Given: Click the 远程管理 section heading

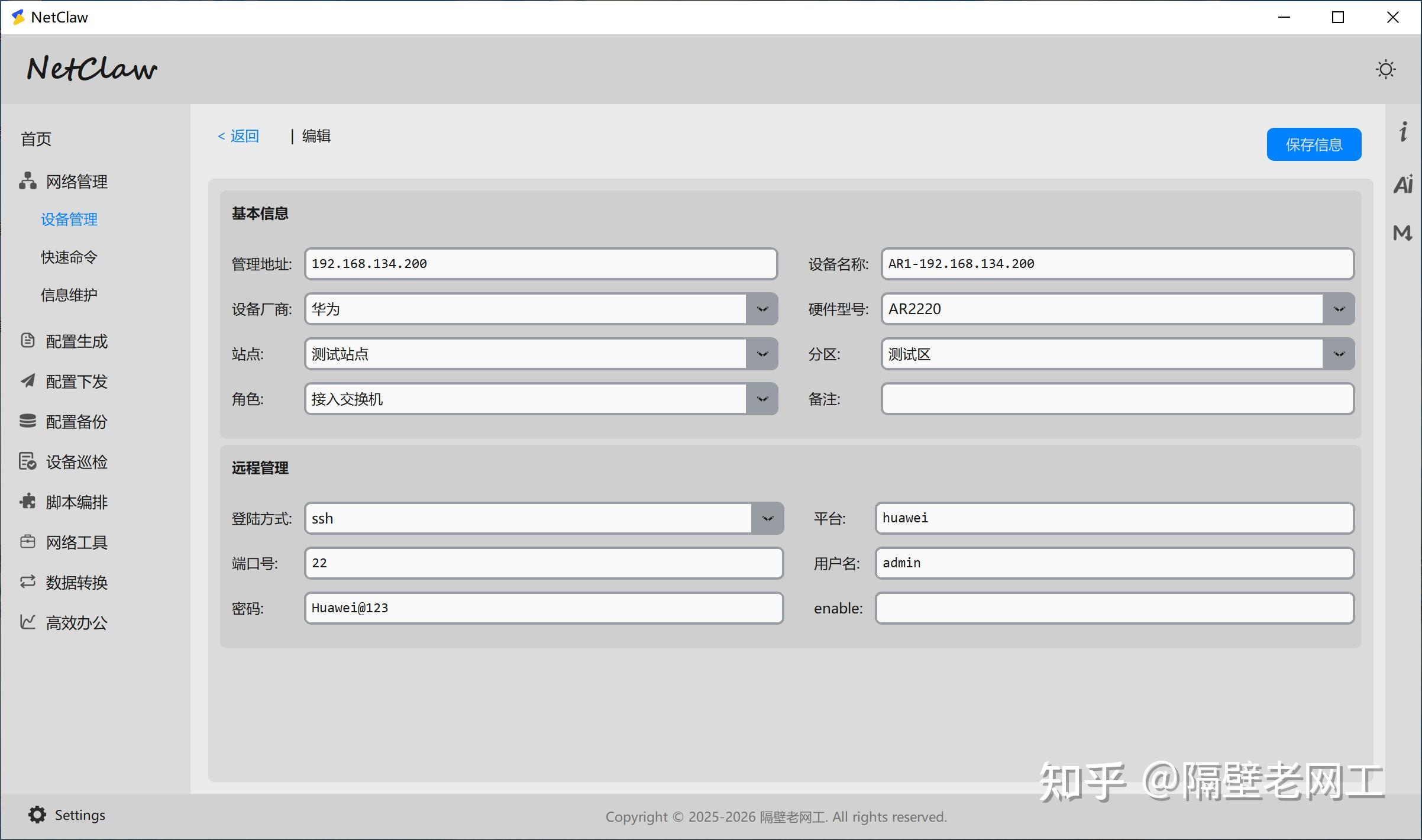Looking at the screenshot, I should click(260, 468).
